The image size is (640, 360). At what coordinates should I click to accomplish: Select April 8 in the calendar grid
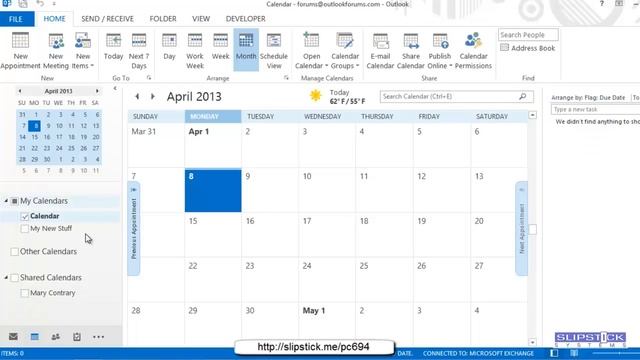tap(213, 191)
